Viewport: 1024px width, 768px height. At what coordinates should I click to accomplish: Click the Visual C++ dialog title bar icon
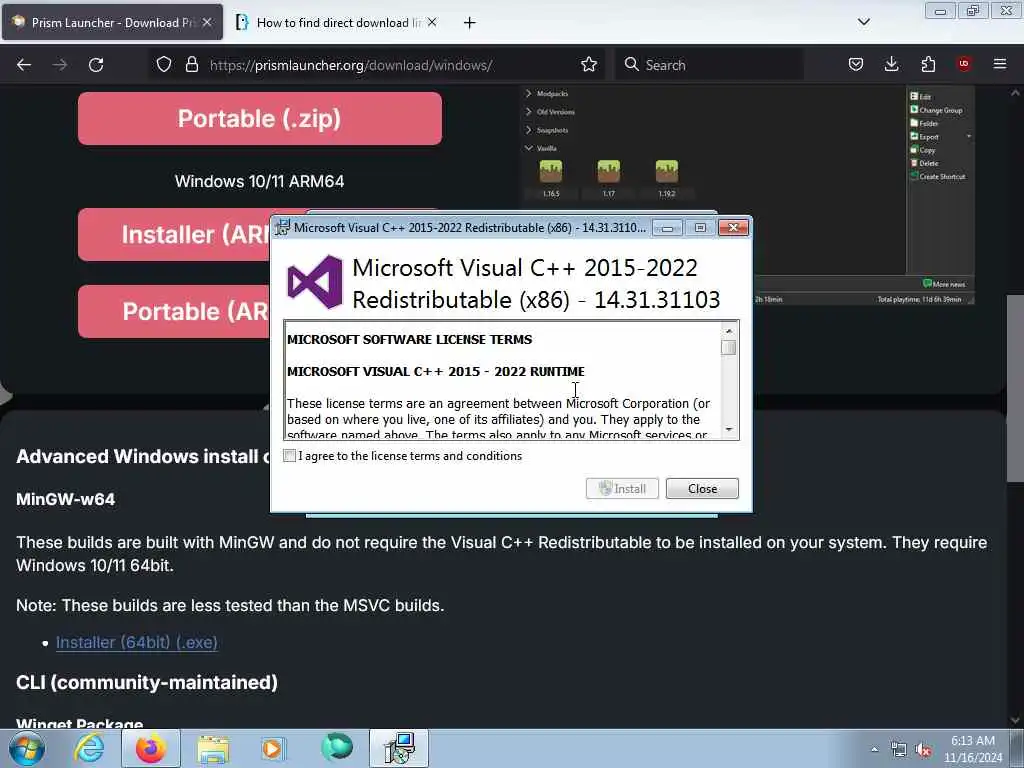[282, 227]
